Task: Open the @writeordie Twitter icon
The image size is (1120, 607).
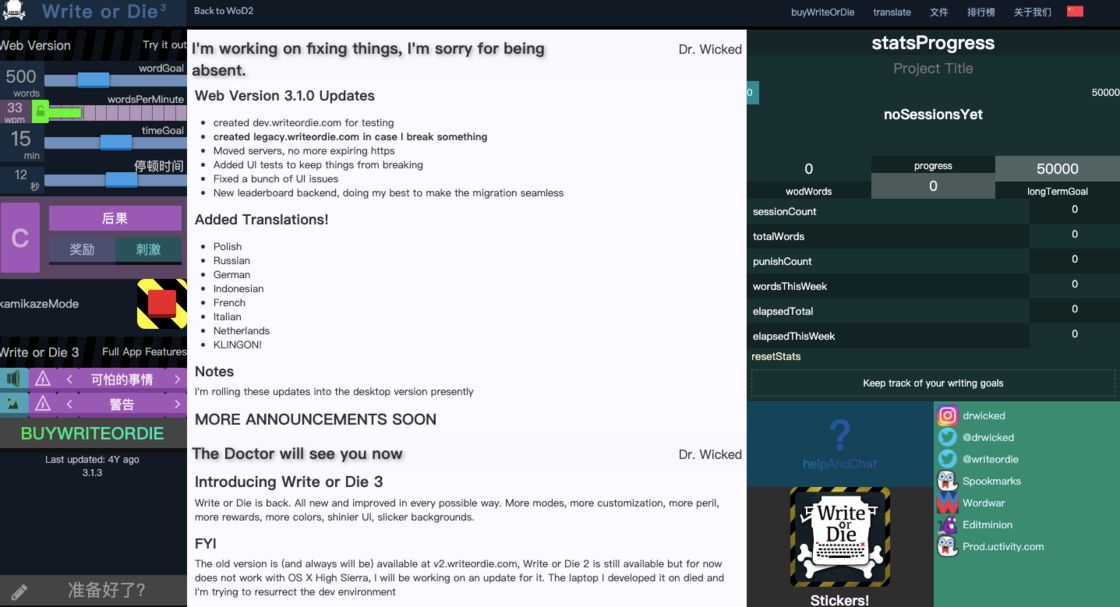Action: point(947,459)
